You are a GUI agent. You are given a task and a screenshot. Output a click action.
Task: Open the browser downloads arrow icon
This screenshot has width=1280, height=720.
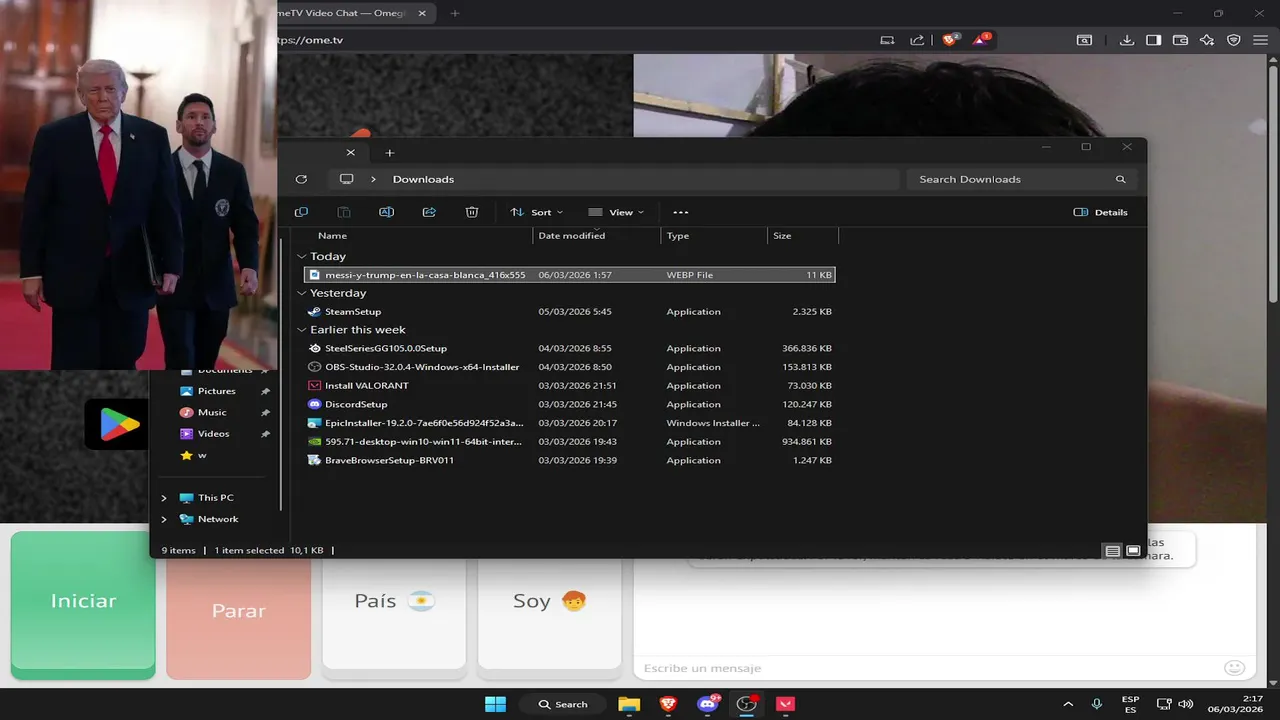tap(1127, 40)
